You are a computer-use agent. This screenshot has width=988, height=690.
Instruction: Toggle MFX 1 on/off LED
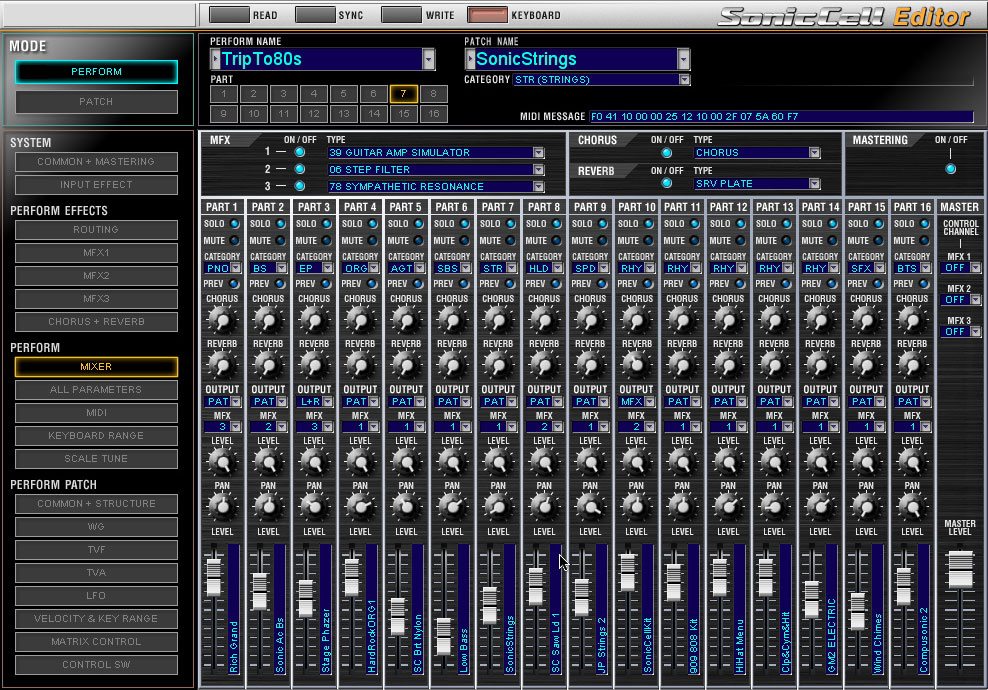(x=300, y=152)
